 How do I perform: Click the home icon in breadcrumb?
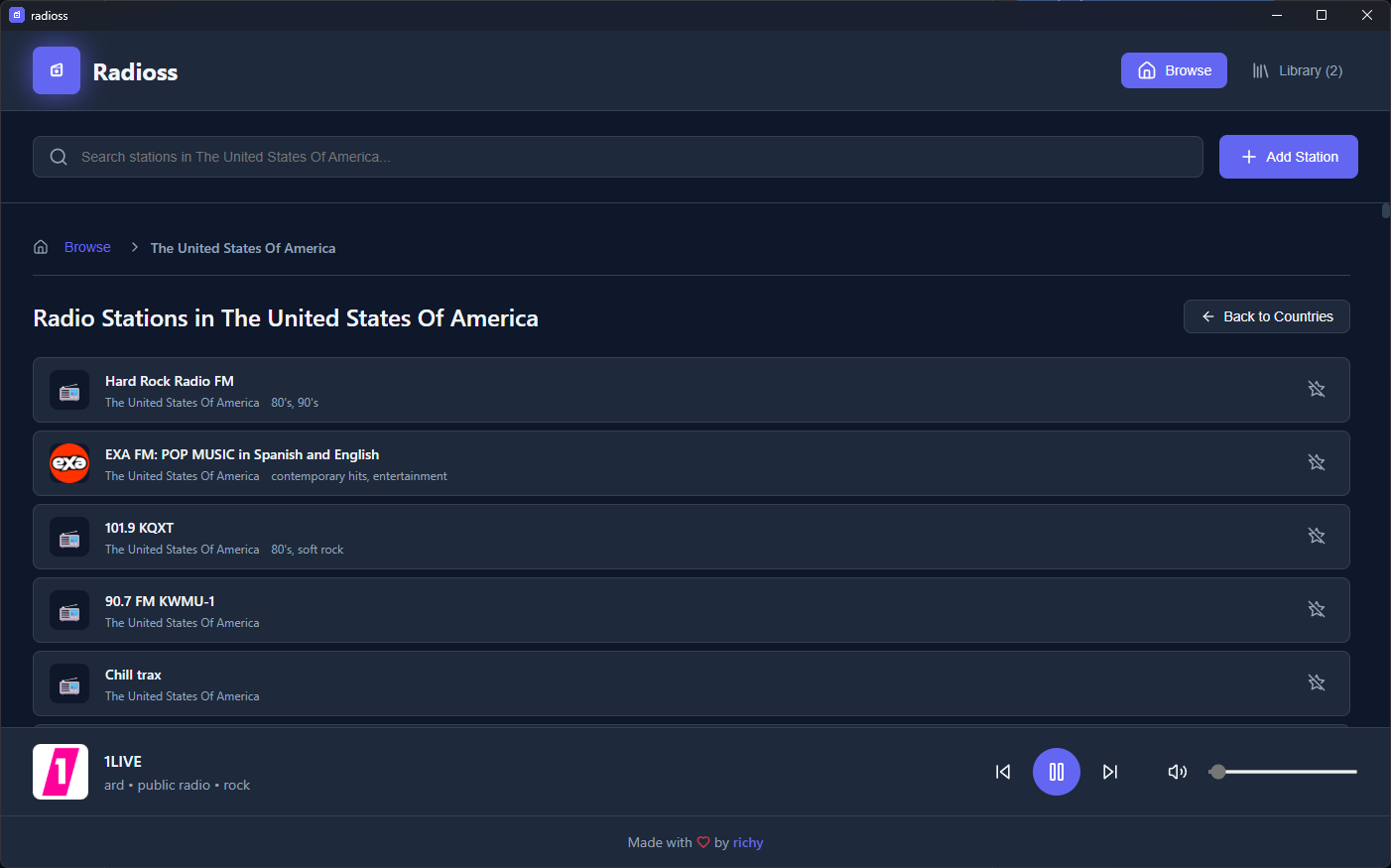[x=41, y=247]
